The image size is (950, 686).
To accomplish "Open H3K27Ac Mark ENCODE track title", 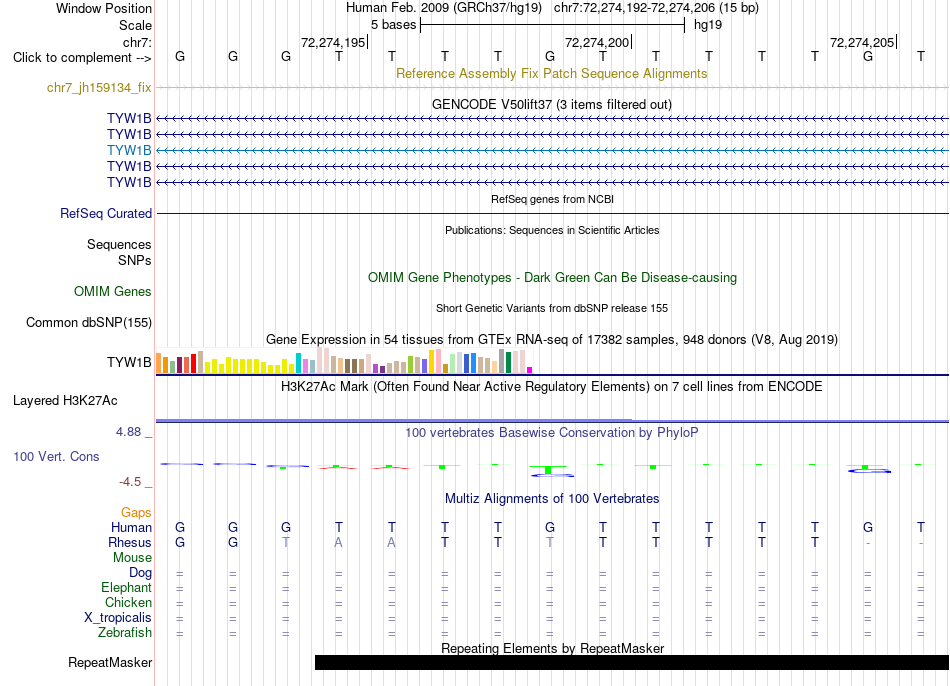I will pyautogui.click(x=551, y=387).
